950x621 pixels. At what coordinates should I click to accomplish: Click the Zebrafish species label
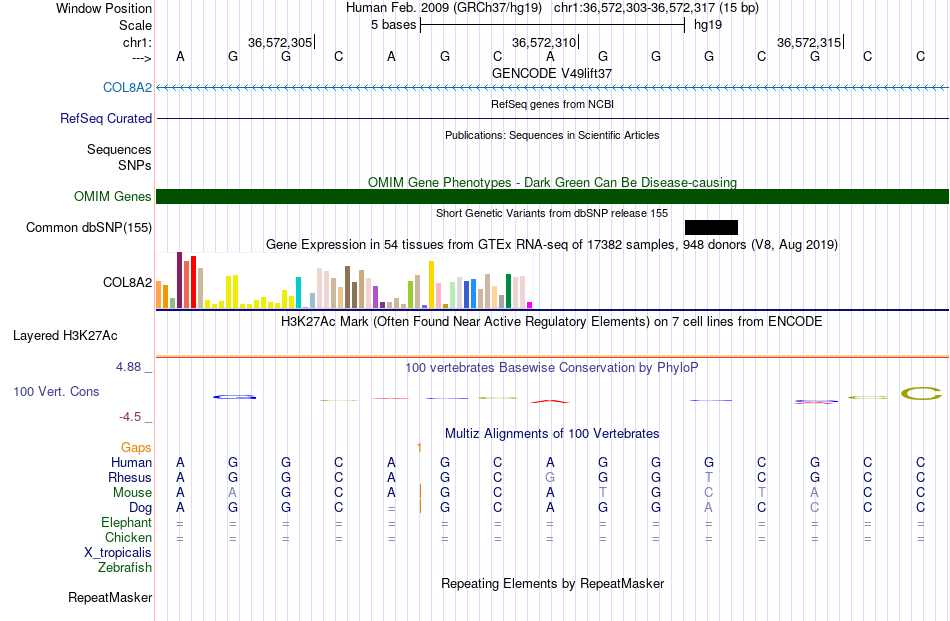(125, 568)
